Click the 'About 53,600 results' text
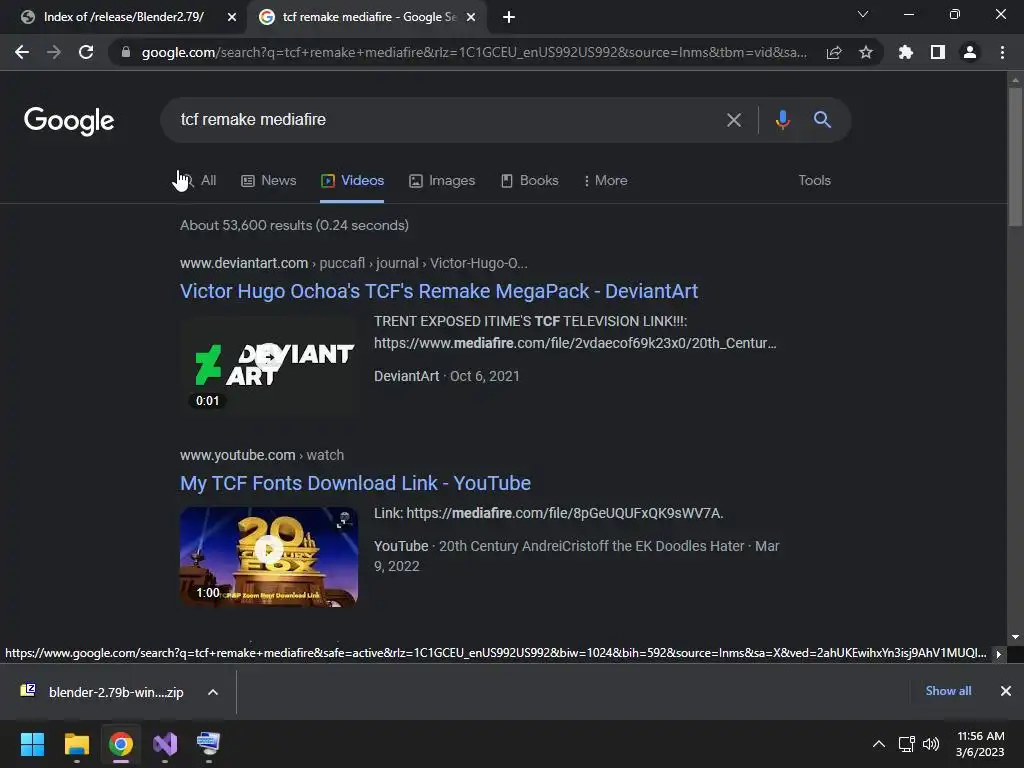Screen dimensions: 1024x768 (295, 225)
